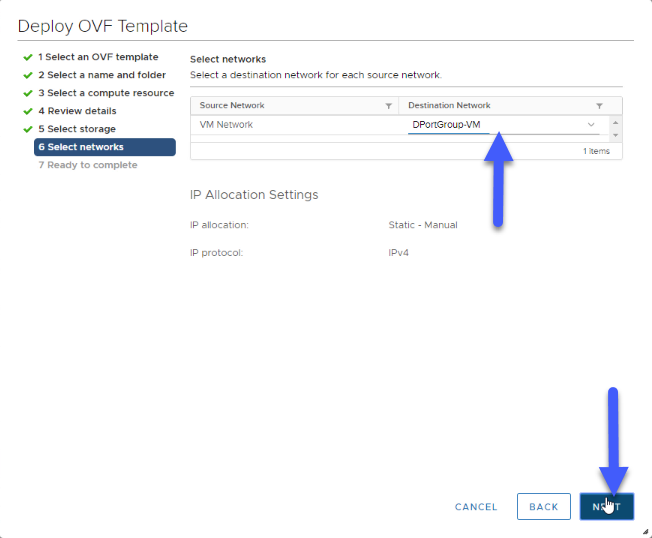
Task: Click the Cancel link
Action: point(476,507)
